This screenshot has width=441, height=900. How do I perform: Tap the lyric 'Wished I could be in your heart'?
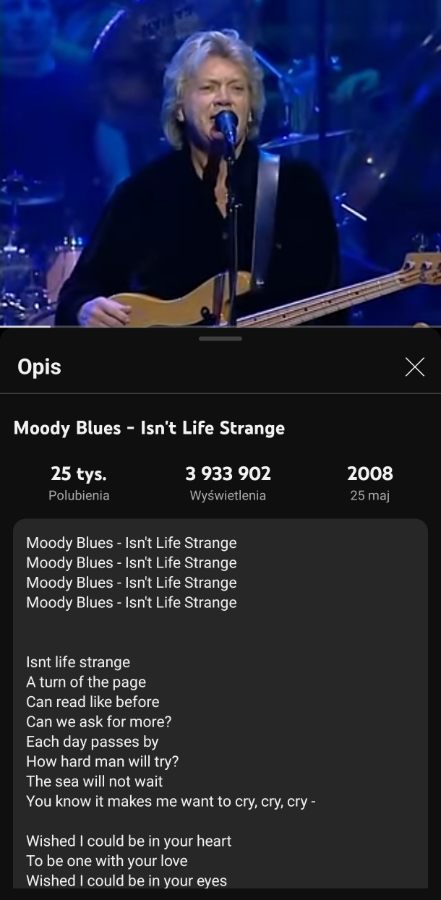pyautogui.click(x=129, y=841)
